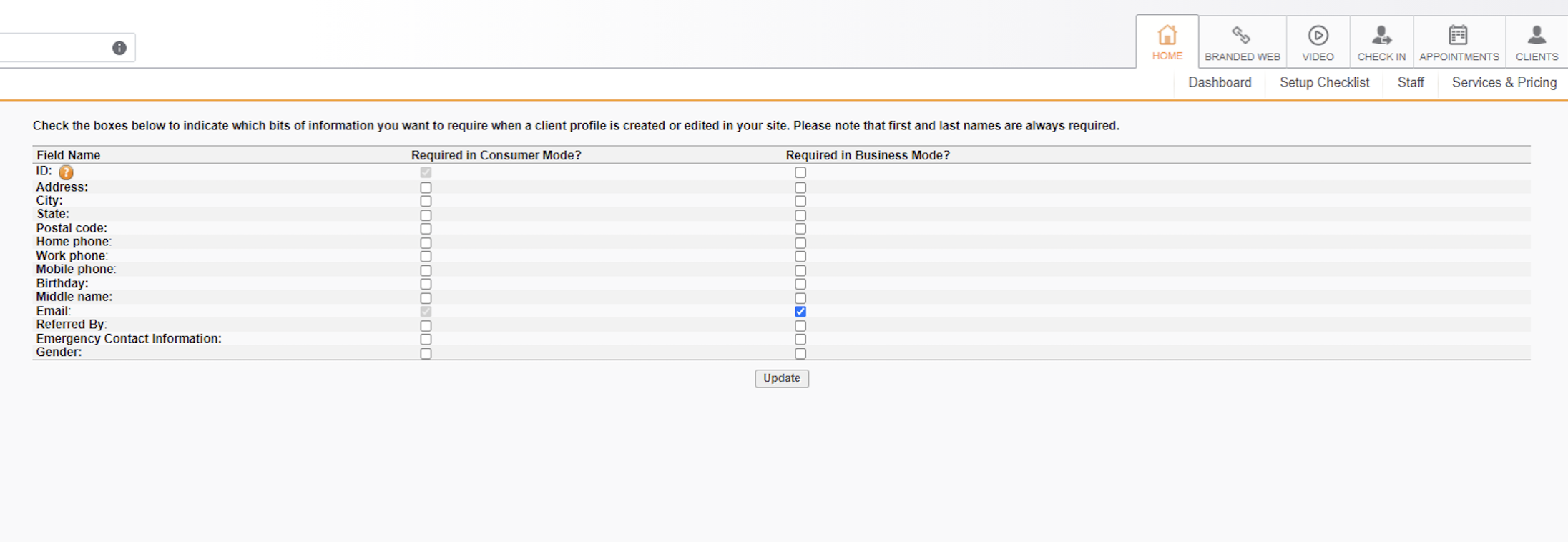Require Mobile phone in Business Mode
Screen dimensions: 1568x542
[800, 270]
